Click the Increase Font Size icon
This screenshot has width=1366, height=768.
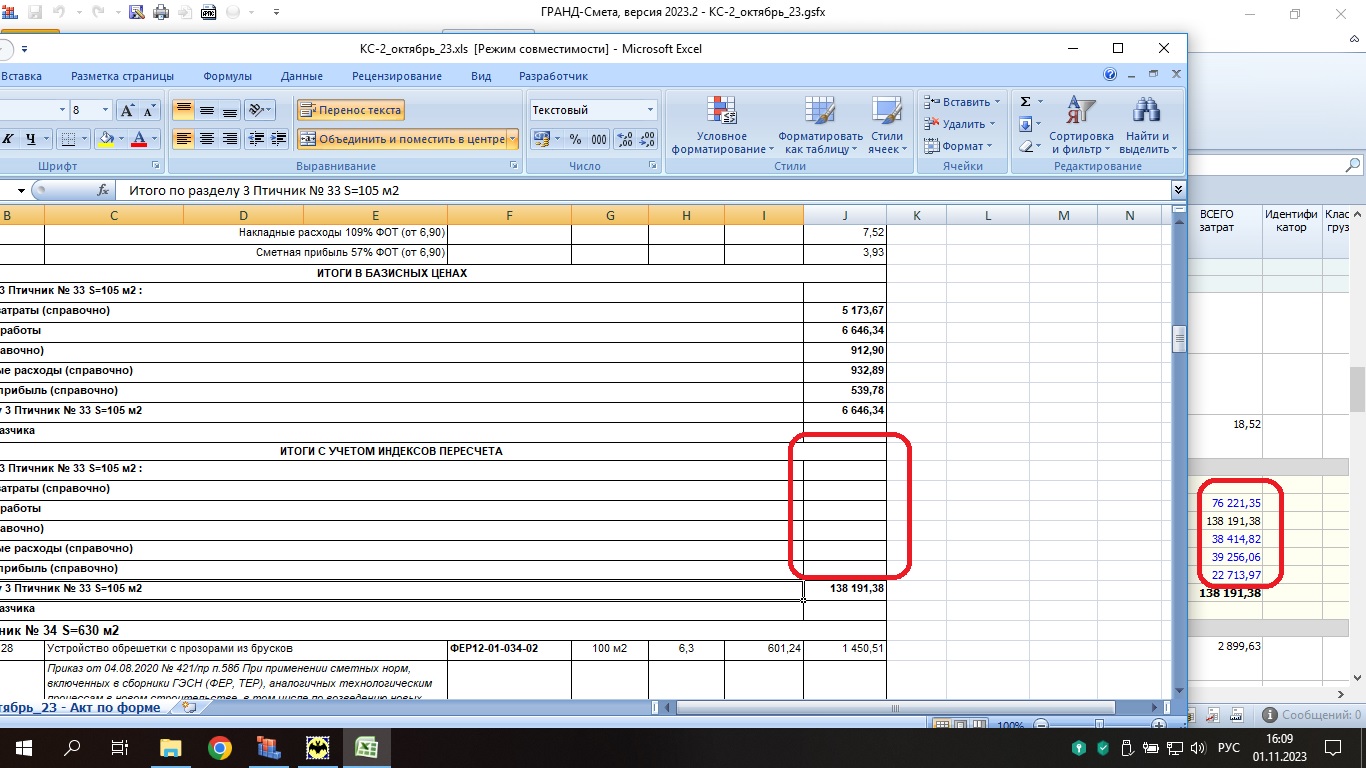[x=127, y=110]
